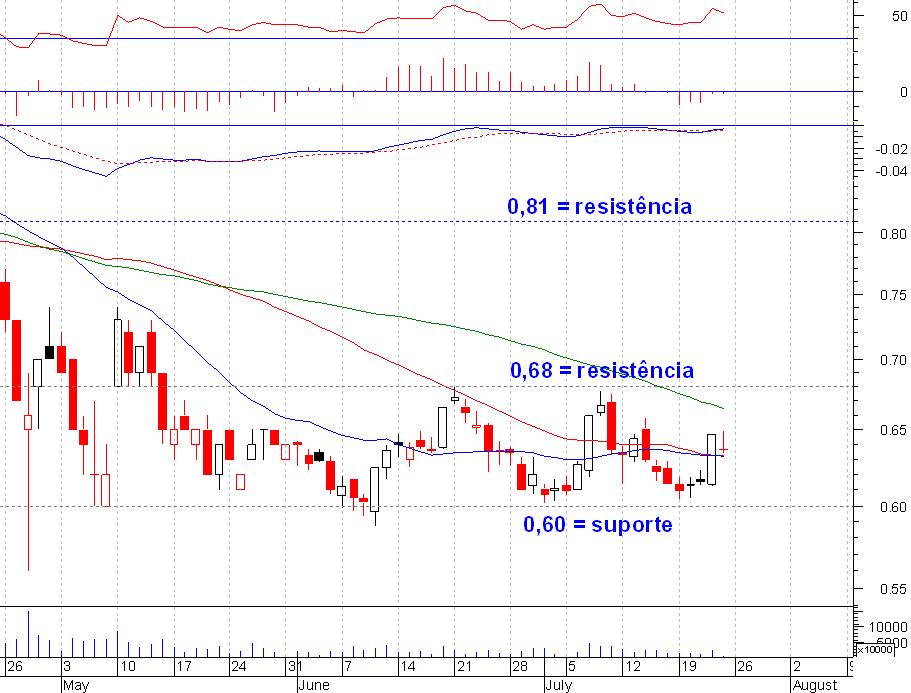Screen dimensions: 911x693
Task: Click the date label 14 in June
Action: [x=407, y=666]
